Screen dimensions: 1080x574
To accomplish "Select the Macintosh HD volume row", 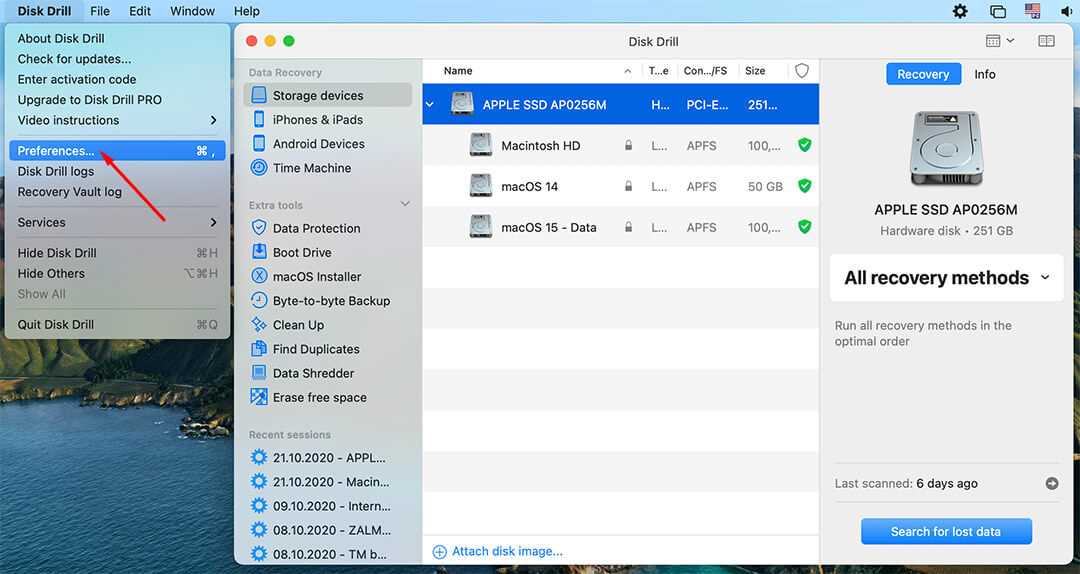I will pos(621,145).
